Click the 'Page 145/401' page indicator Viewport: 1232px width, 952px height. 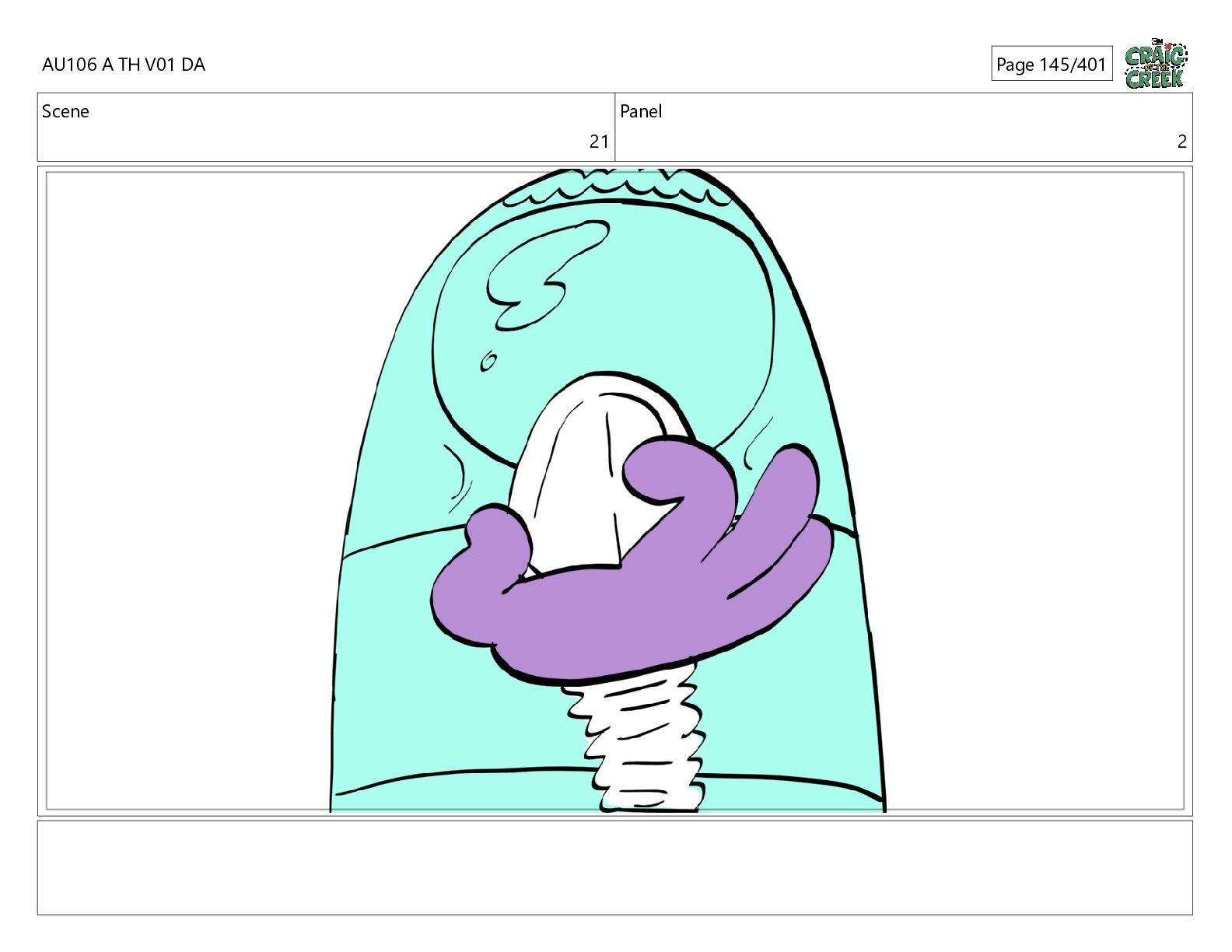pyautogui.click(x=1052, y=64)
